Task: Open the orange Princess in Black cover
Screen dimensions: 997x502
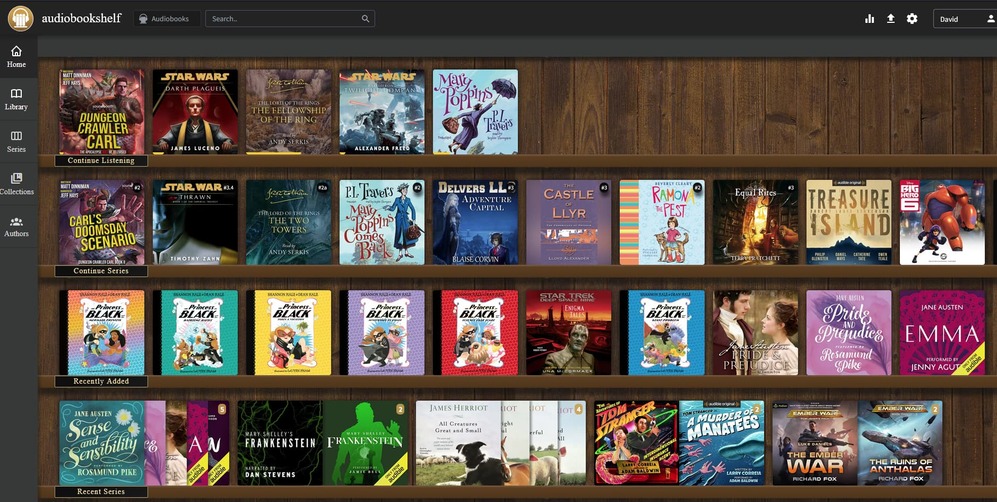Action: point(102,333)
